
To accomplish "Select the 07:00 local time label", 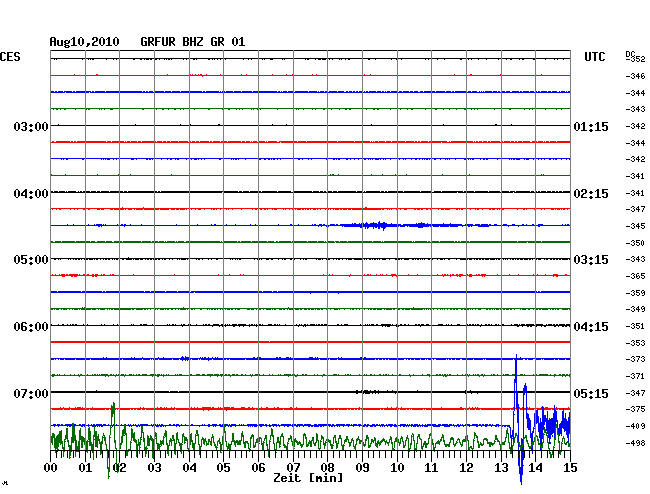I will 31,393.
